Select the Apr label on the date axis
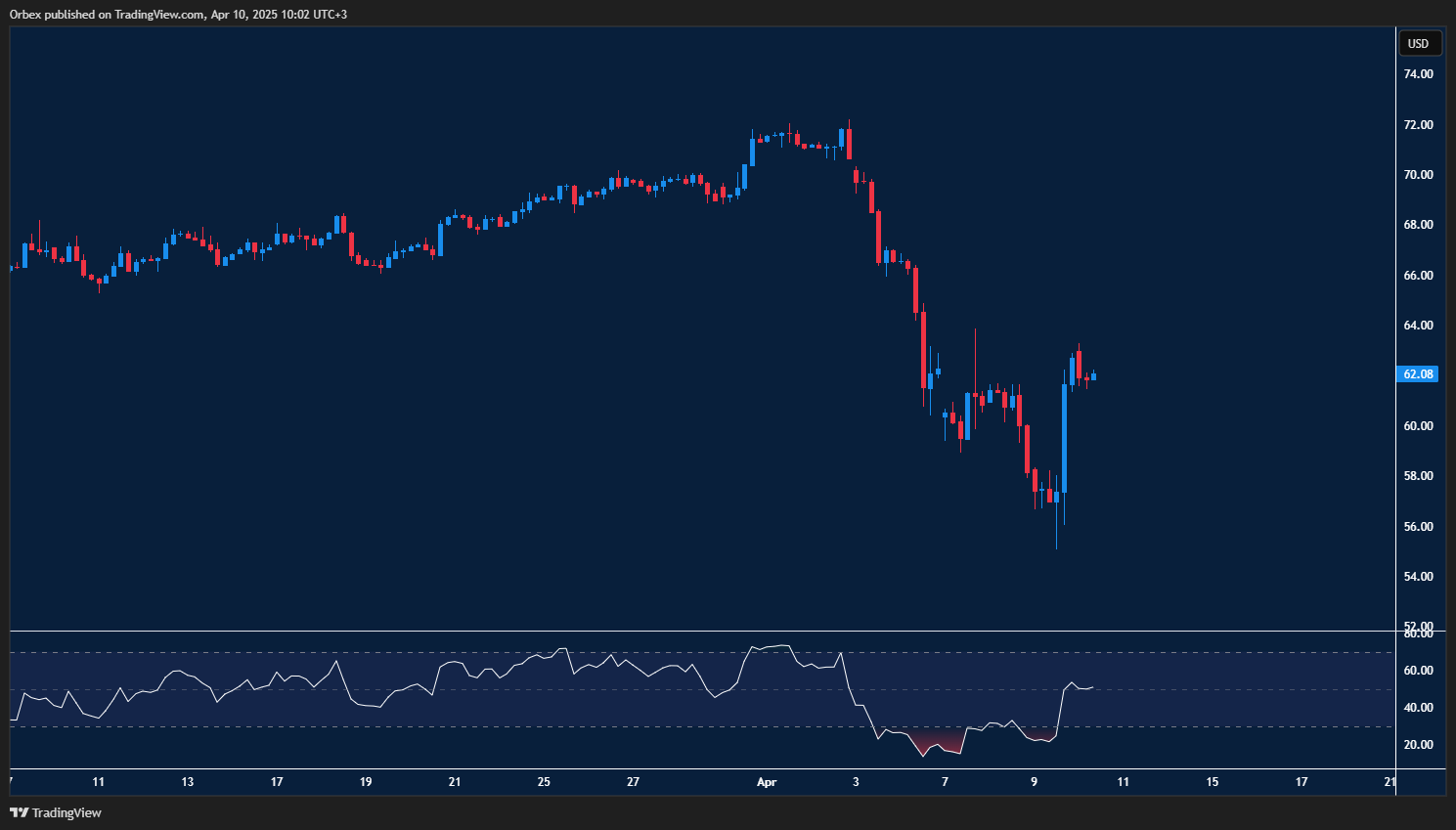1456x830 pixels. 767,782
